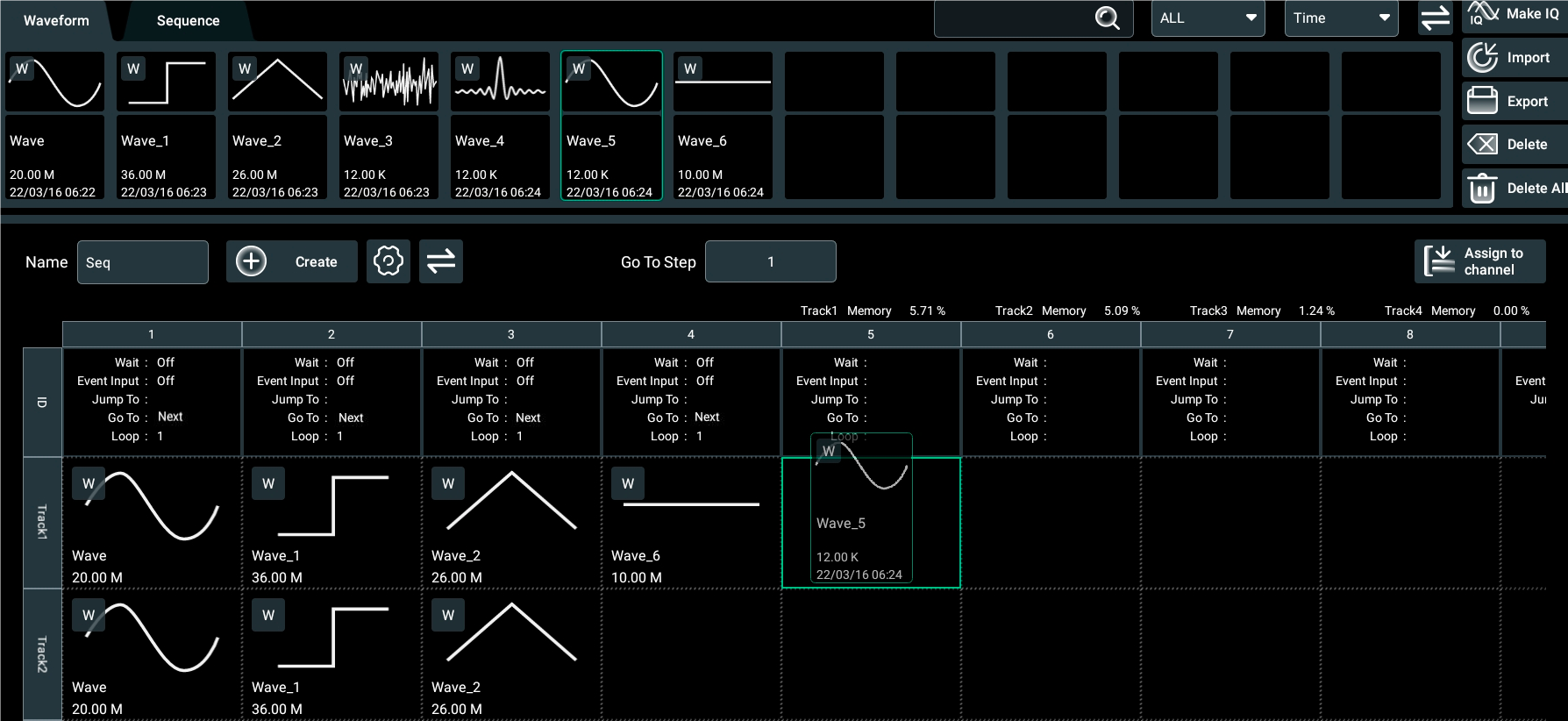The width and height of the screenshot is (1568, 721).
Task: Click the Go To Step field
Action: (x=770, y=261)
